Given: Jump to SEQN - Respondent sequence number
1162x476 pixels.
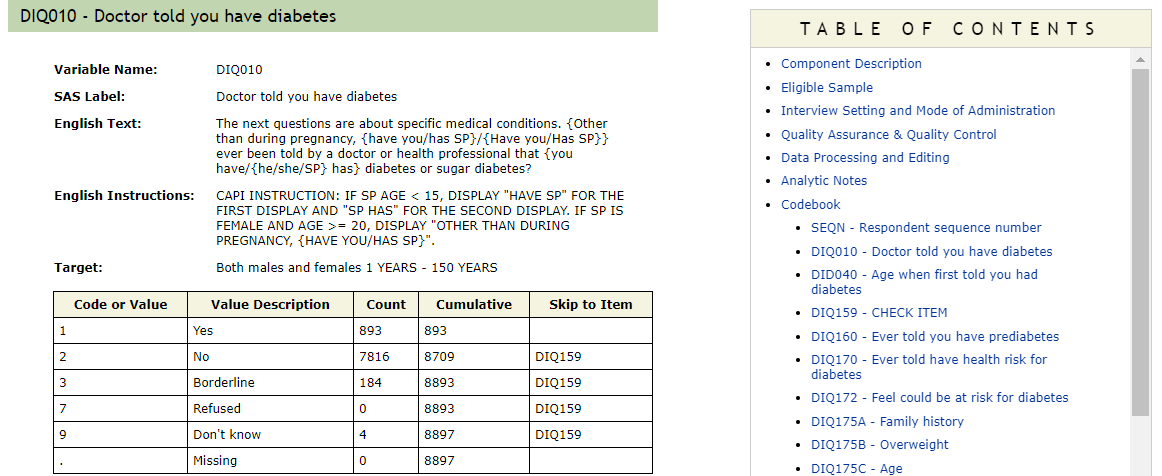Looking at the screenshot, I should [x=926, y=228].
